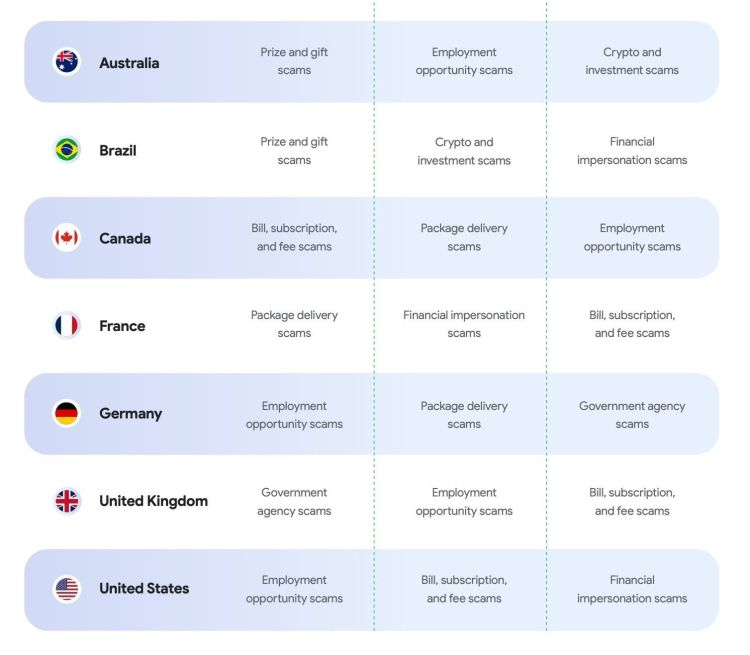
Task: Click the Canada flag icon
Action: [67, 238]
